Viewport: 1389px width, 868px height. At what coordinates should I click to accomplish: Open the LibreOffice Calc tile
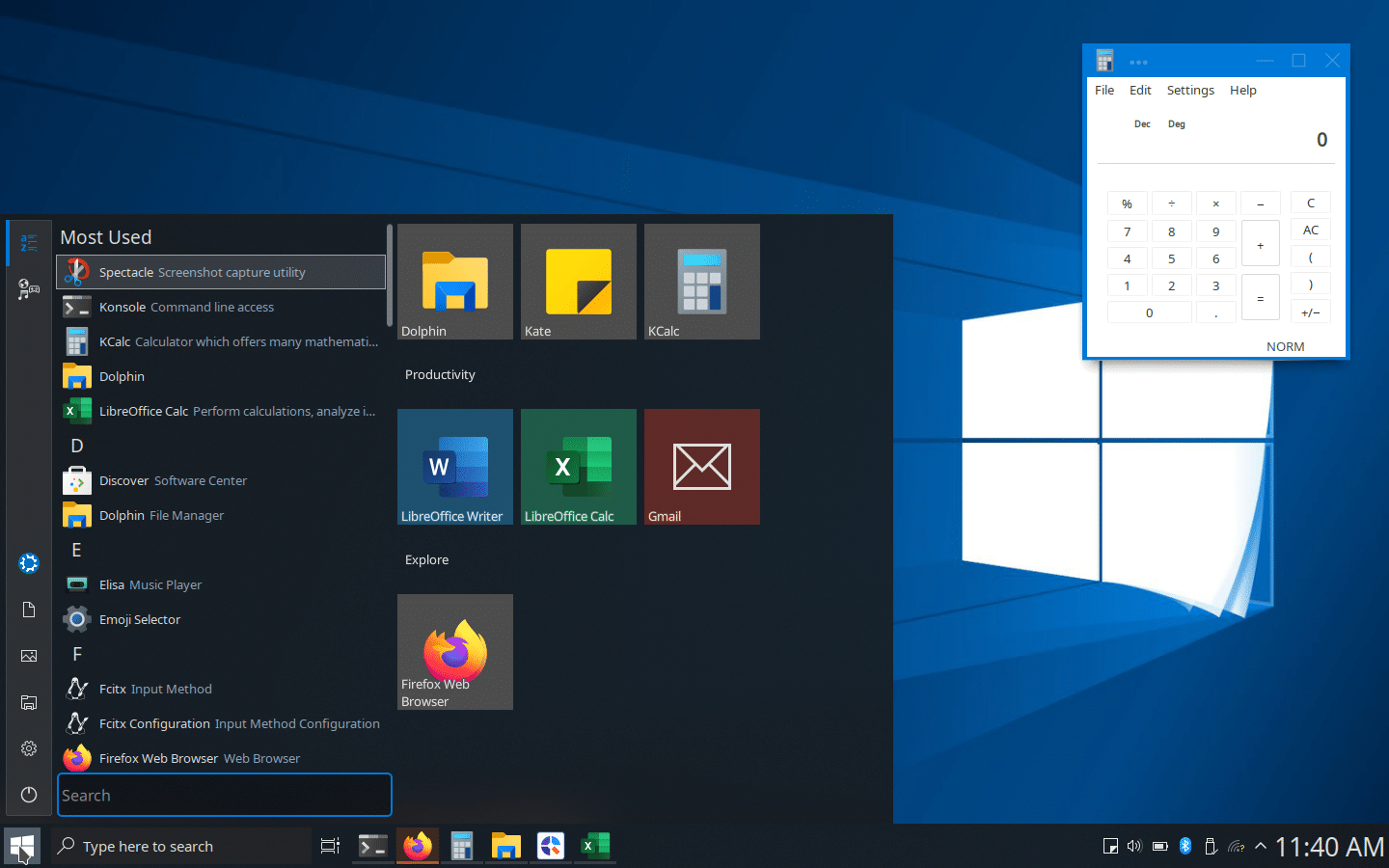click(579, 467)
